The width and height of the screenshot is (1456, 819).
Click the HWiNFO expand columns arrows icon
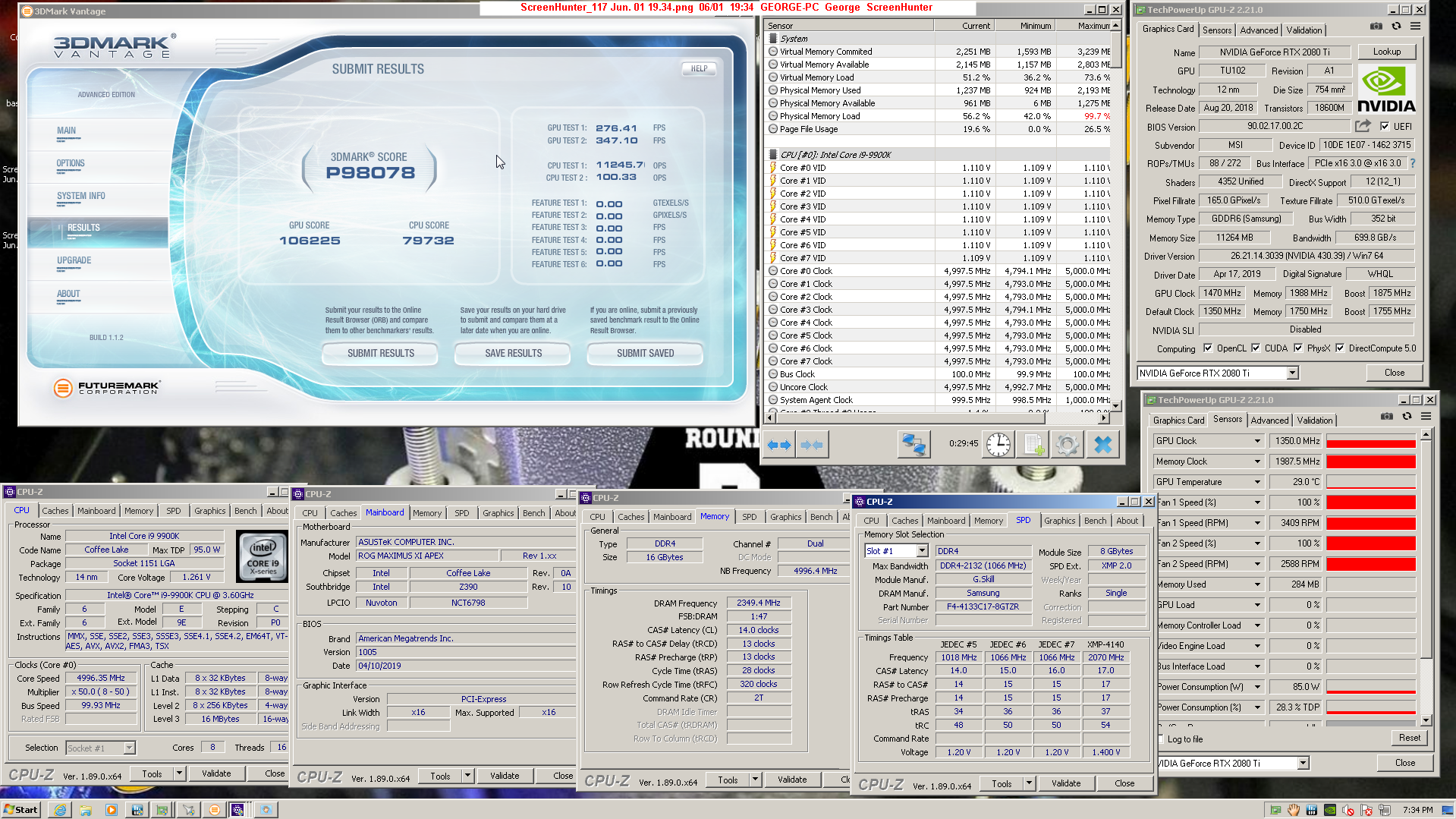[778, 445]
